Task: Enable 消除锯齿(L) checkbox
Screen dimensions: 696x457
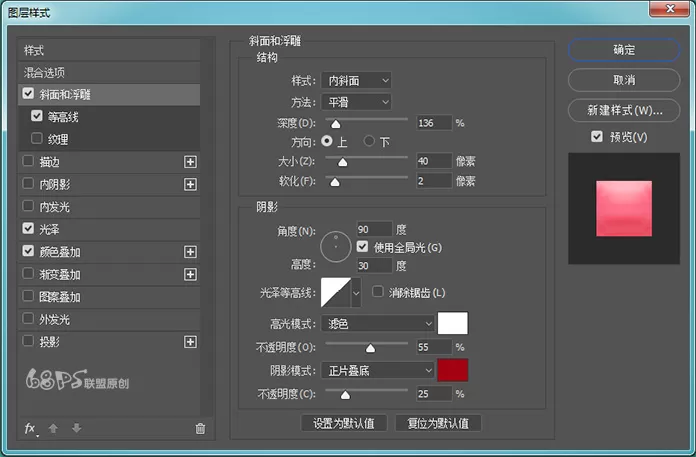Action: tap(378, 292)
